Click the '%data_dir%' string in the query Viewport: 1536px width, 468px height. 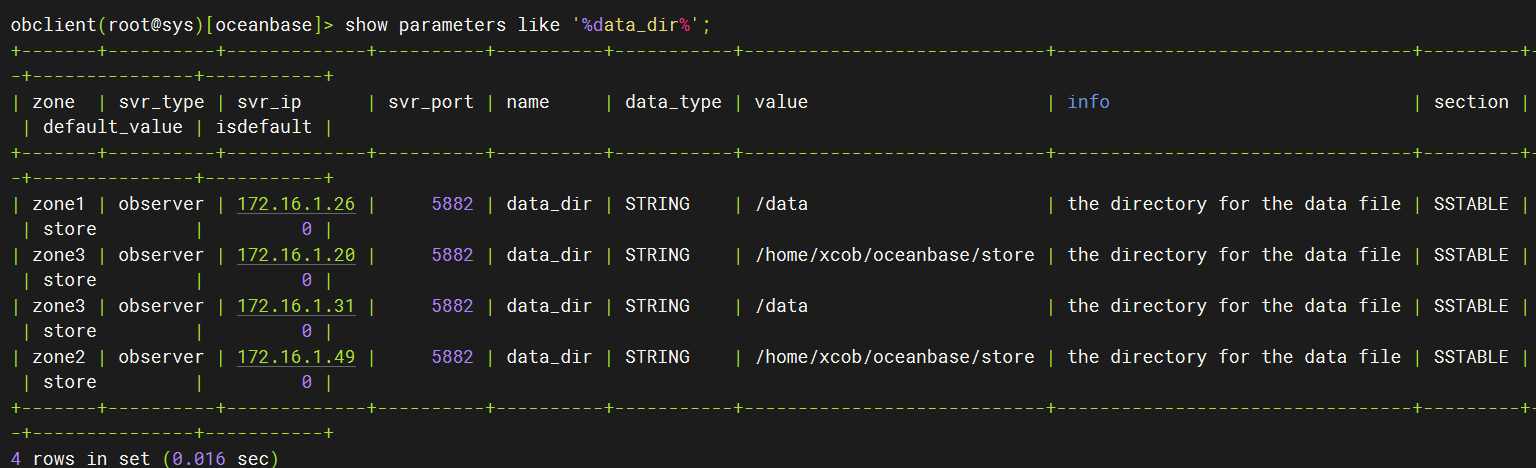641,24
